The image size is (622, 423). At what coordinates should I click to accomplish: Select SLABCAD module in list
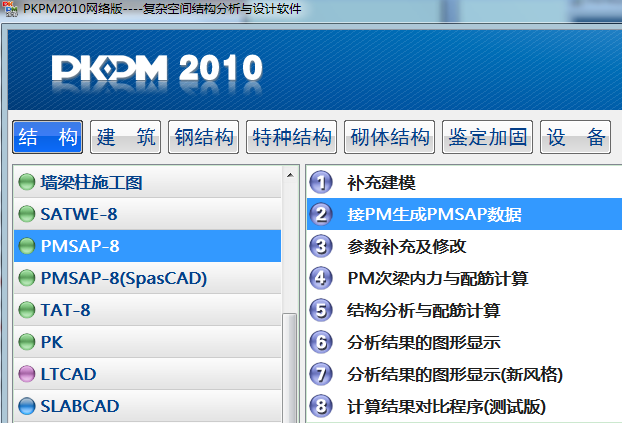pyautogui.click(x=148, y=406)
